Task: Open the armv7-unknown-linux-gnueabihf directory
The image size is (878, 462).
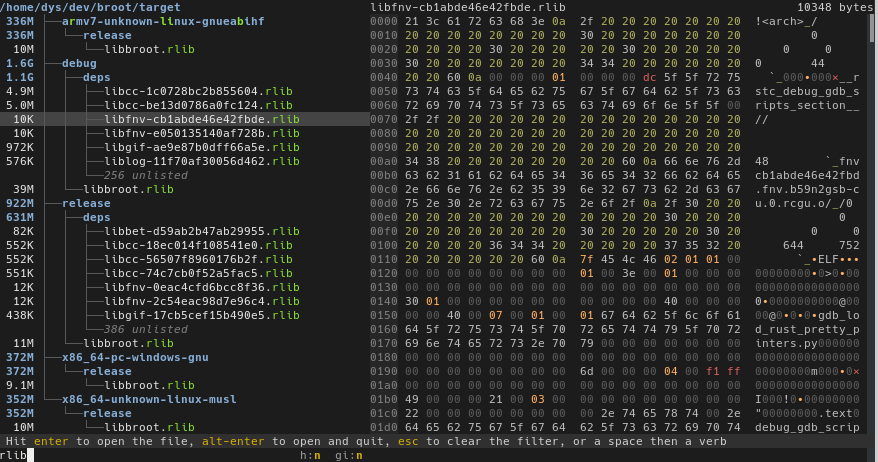Action: point(163,21)
